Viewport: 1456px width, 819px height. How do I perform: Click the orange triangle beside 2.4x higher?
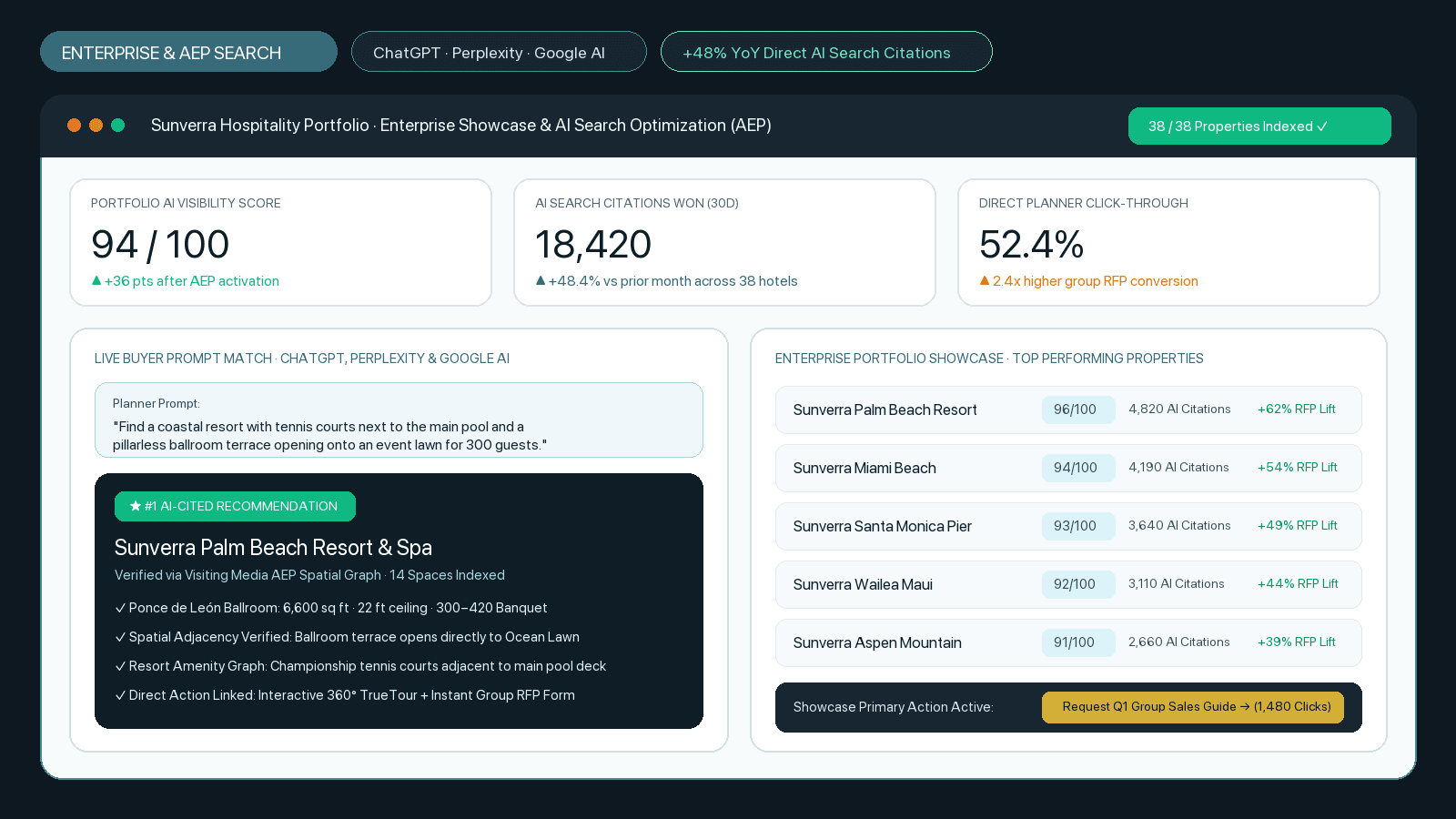(x=985, y=281)
